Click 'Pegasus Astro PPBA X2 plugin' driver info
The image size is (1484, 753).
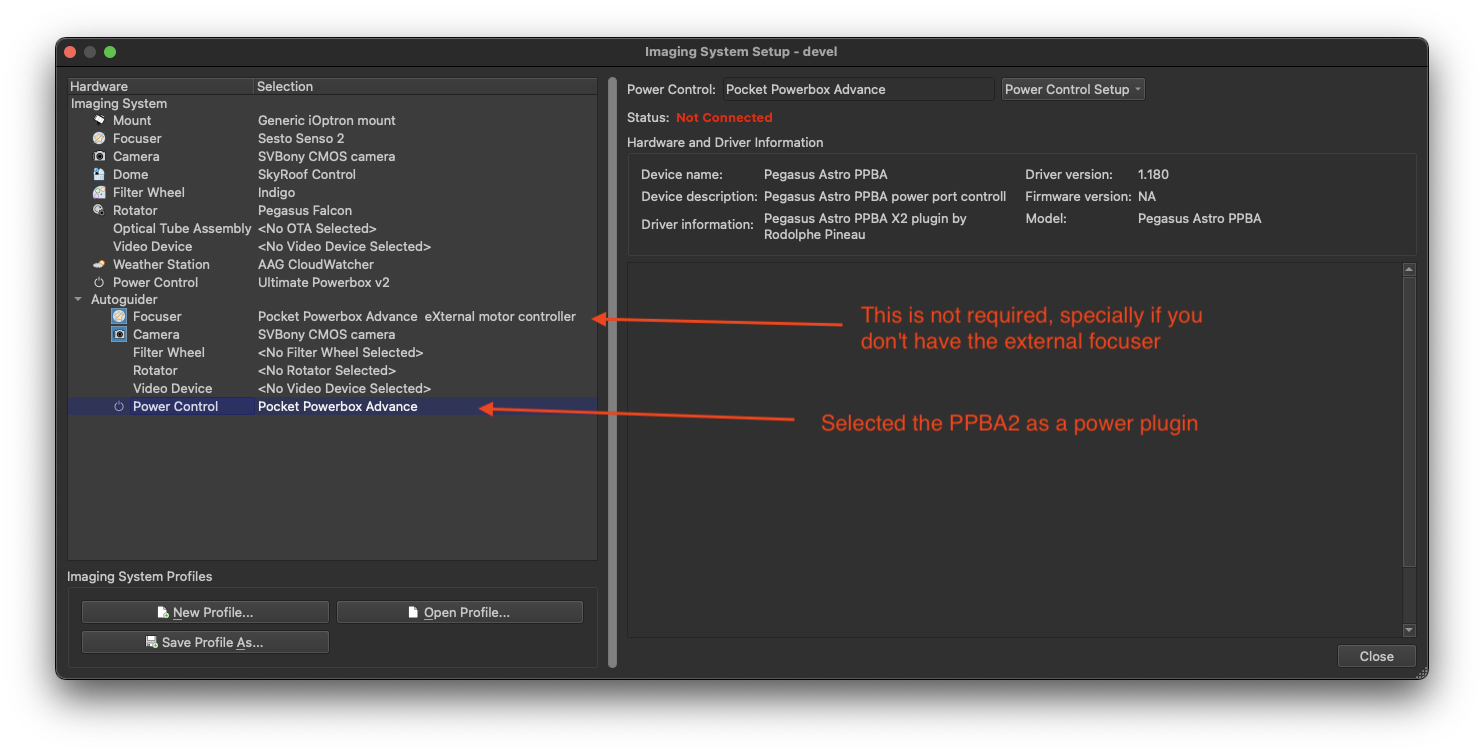(x=865, y=226)
